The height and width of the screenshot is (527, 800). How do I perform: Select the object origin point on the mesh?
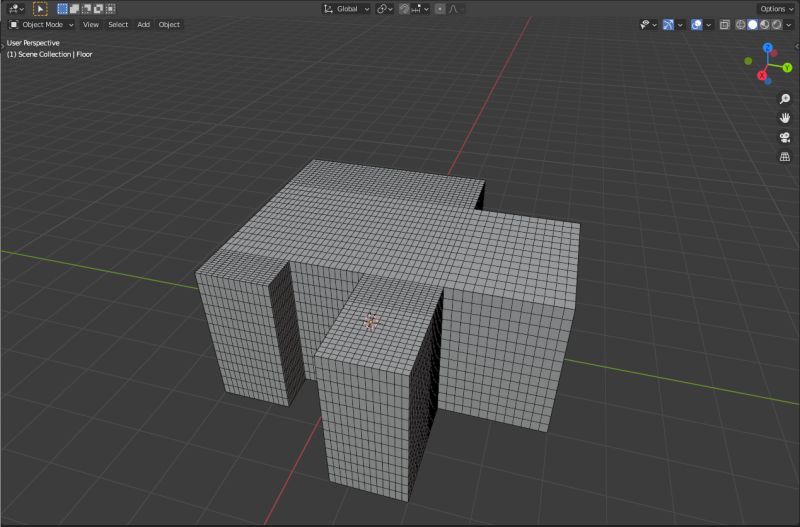(370, 321)
